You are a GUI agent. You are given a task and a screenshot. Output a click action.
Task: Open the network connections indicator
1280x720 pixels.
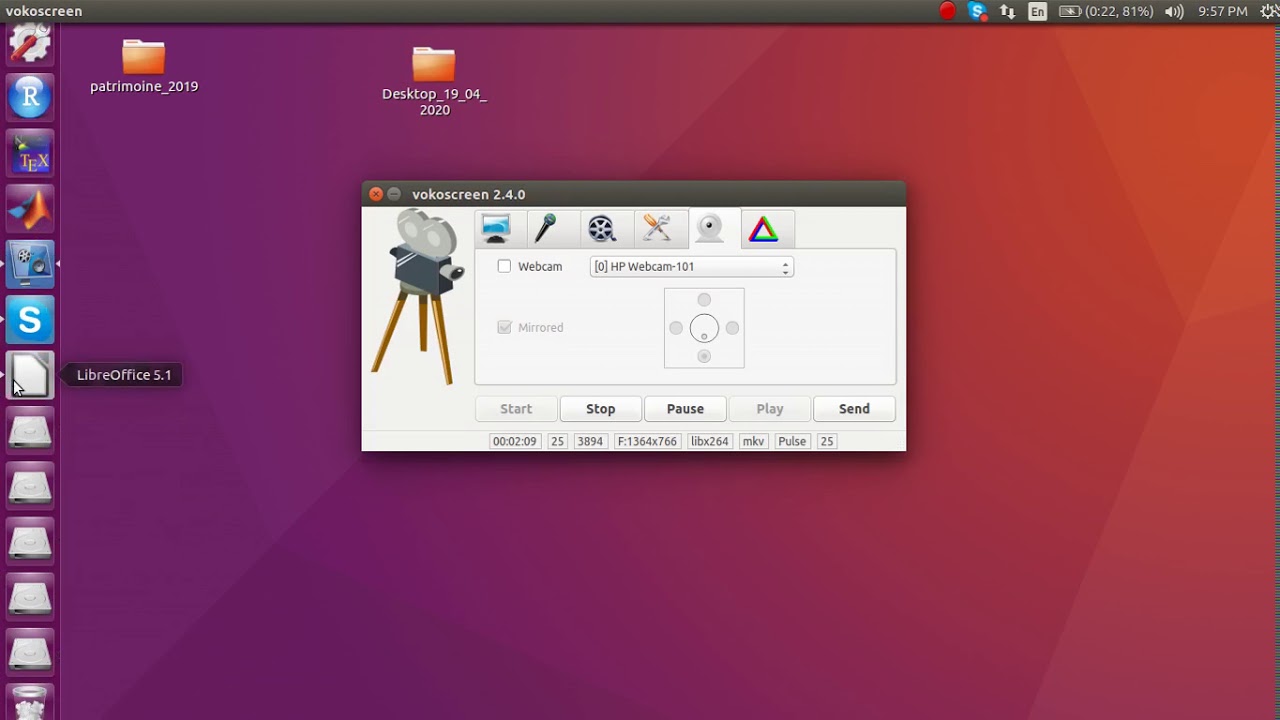[x=1007, y=11]
